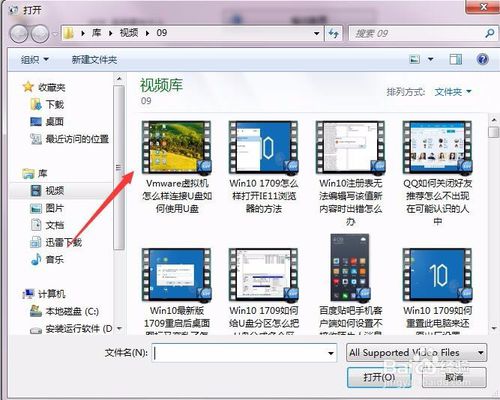
Task: Click the file list scroll down arrow
Action: click(494, 328)
